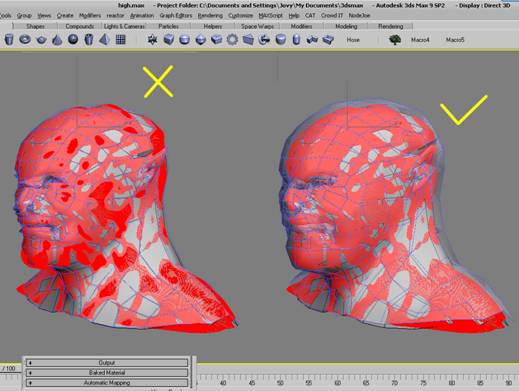Viewport: 519px width, 391px height.
Task: Expand the Output rollout
Action: coord(107,363)
